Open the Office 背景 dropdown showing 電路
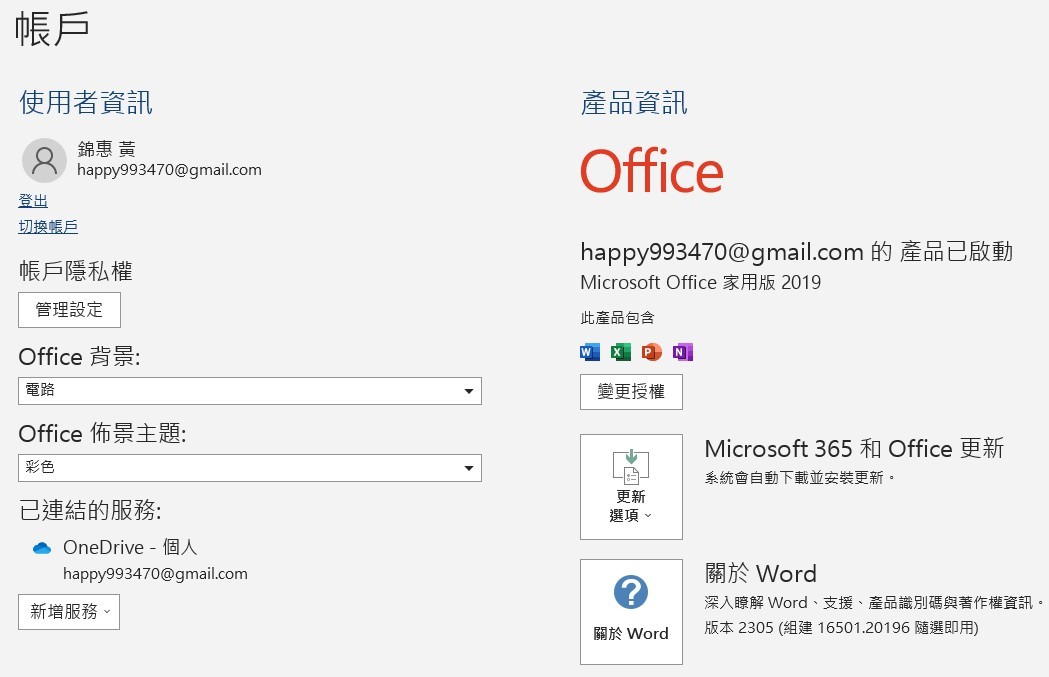This screenshot has width=1049, height=677. click(x=250, y=391)
